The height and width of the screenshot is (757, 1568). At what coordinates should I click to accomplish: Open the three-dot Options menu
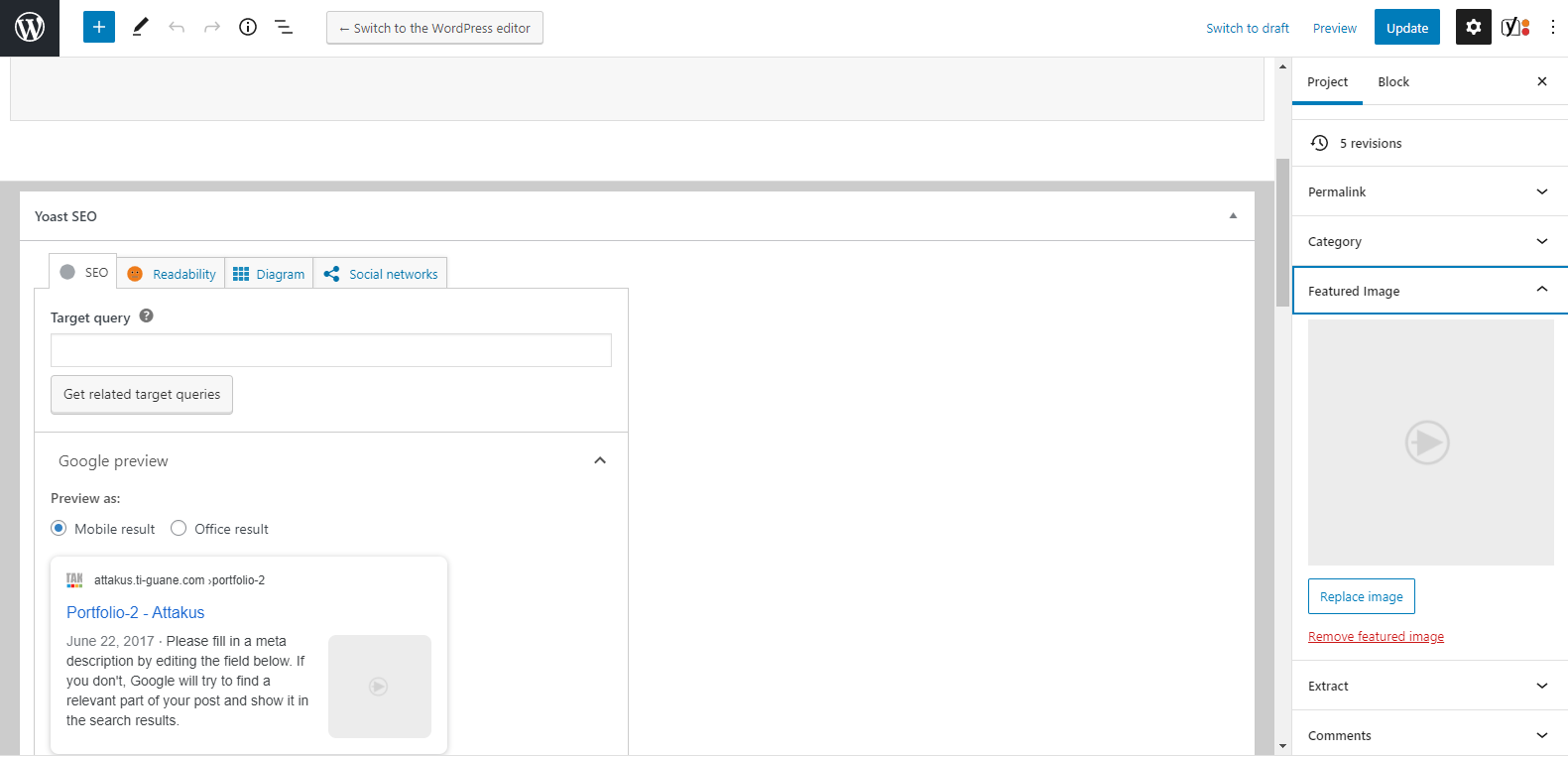point(1553,28)
